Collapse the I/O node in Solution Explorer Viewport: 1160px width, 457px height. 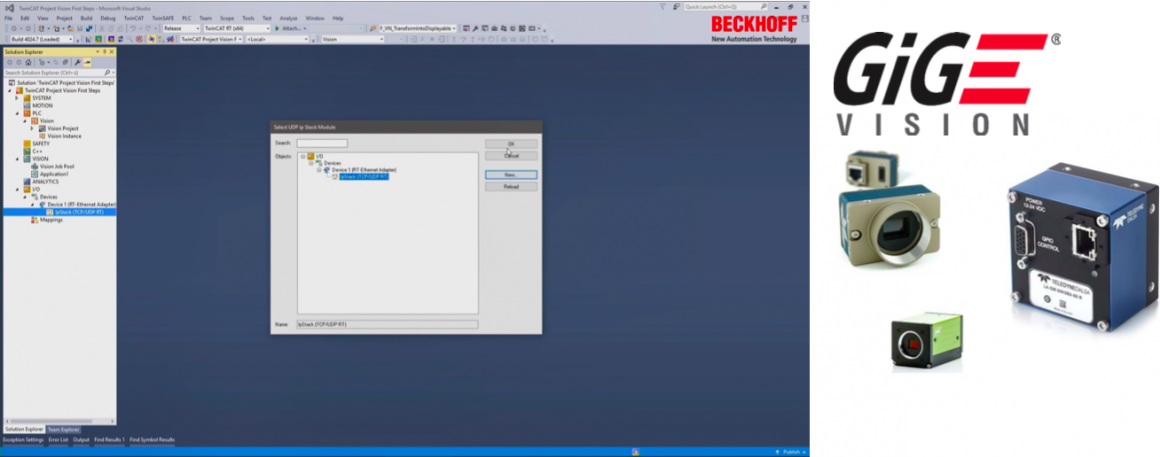[17, 189]
